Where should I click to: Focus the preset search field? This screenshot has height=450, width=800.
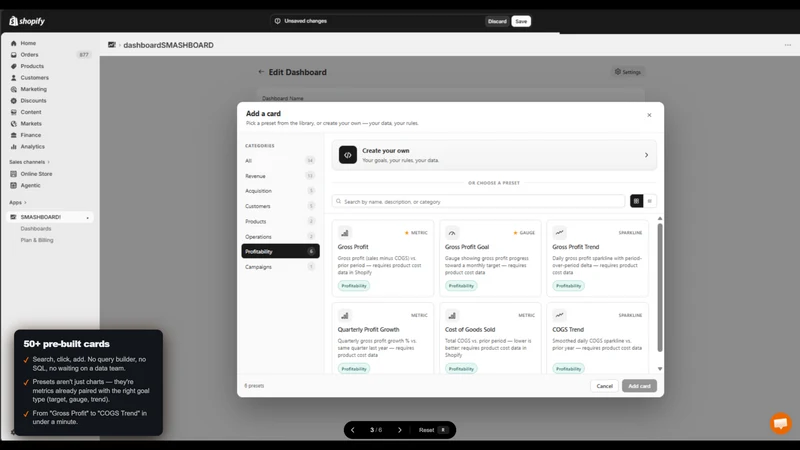click(x=478, y=202)
